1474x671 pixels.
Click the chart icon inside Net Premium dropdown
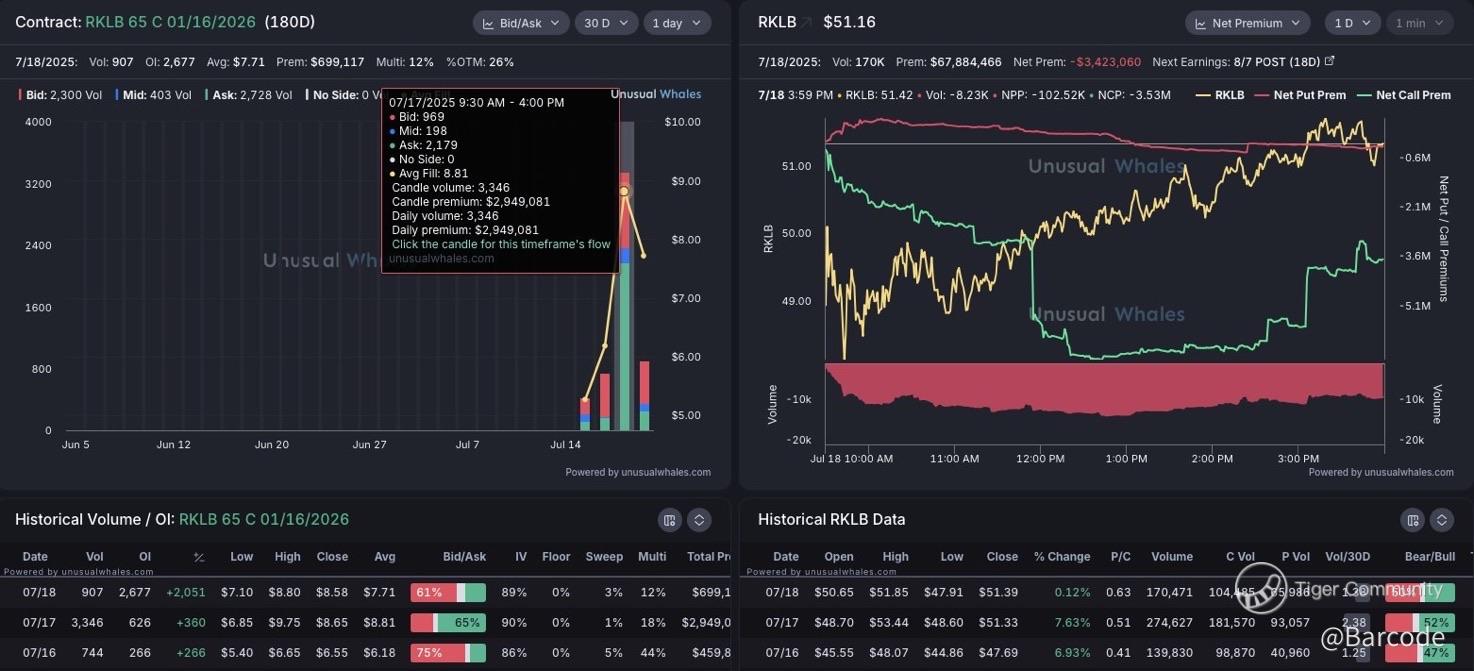[x=1202, y=23]
